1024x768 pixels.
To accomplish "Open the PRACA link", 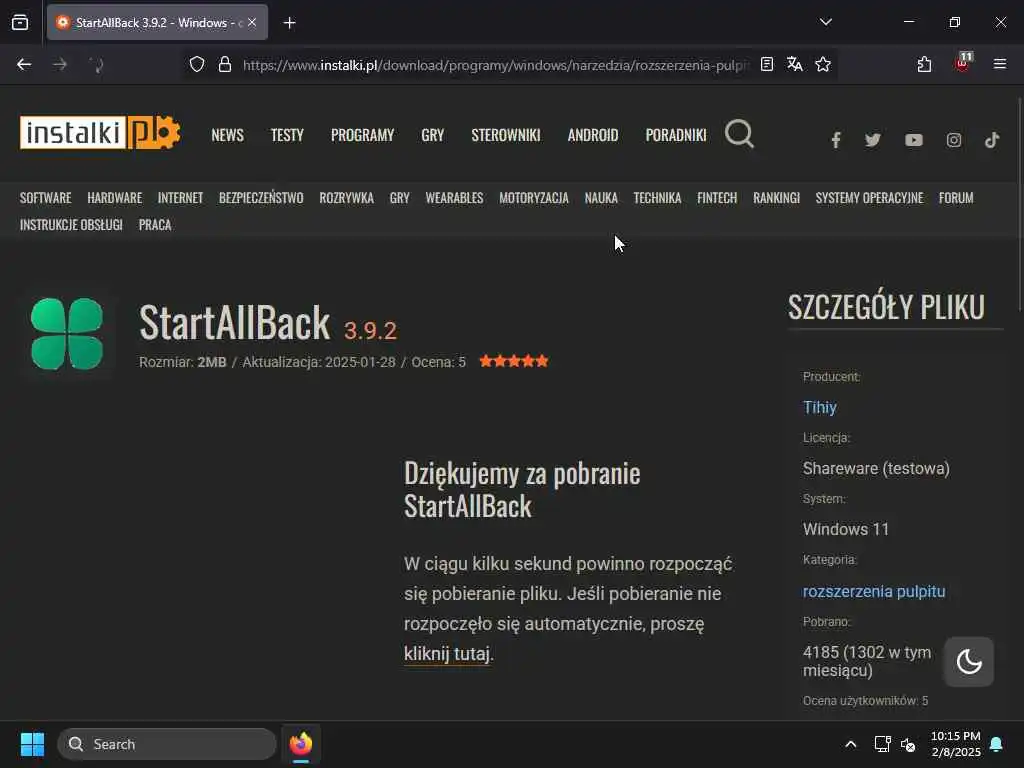I will click(155, 225).
